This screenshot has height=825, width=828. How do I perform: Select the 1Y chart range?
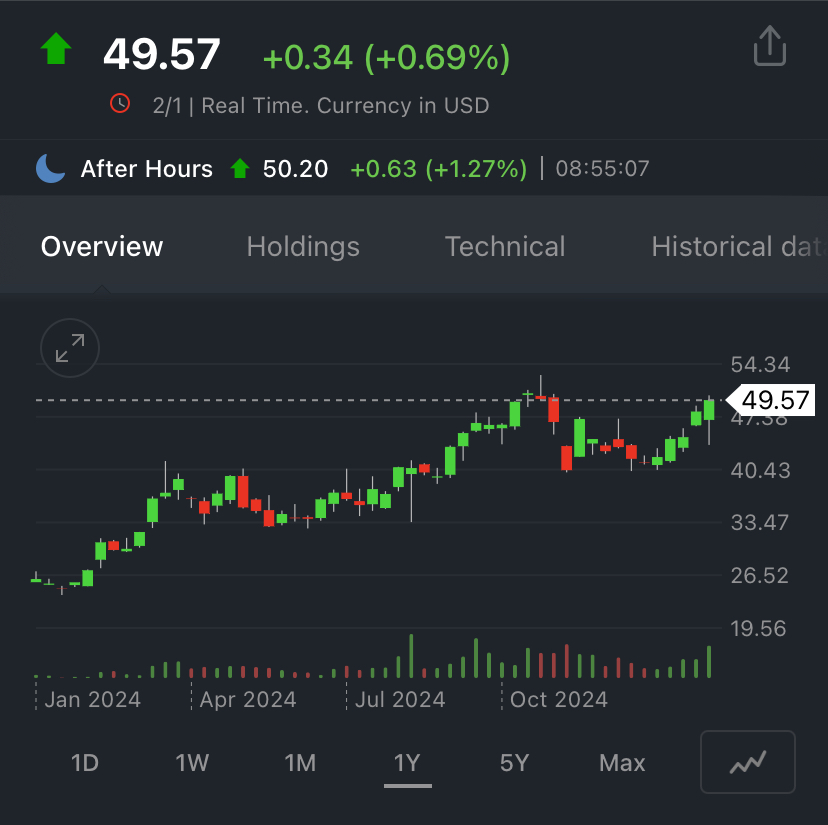(x=408, y=763)
